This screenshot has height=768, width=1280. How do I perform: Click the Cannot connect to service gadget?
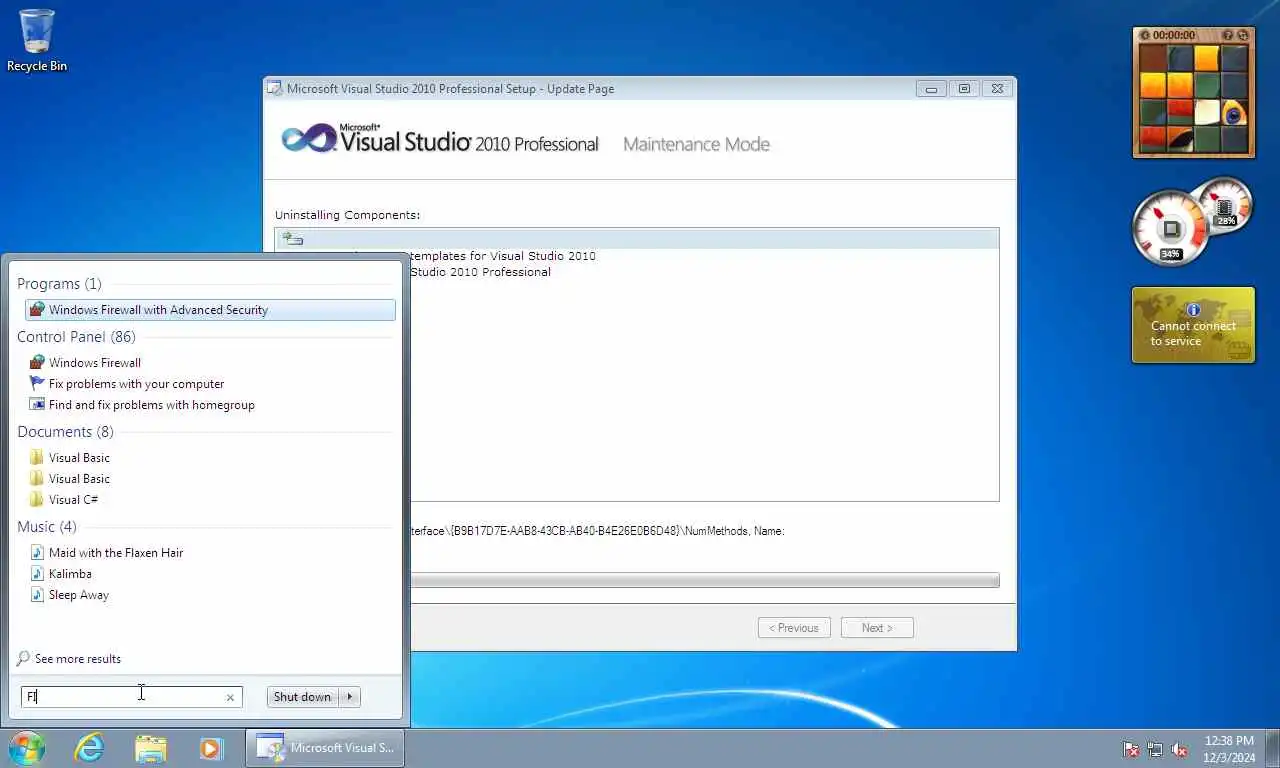tap(1193, 325)
